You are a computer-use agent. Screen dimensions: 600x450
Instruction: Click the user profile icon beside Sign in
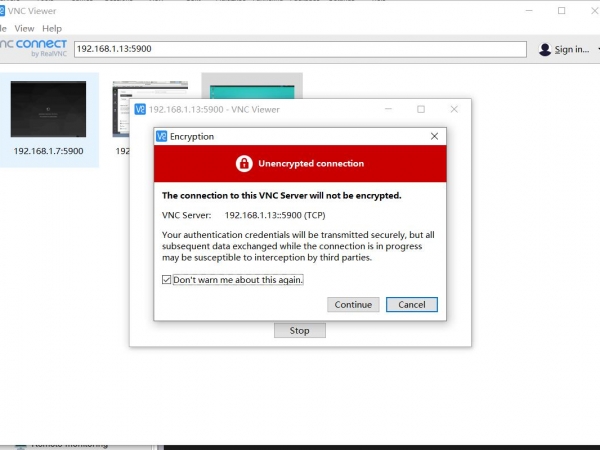545,49
